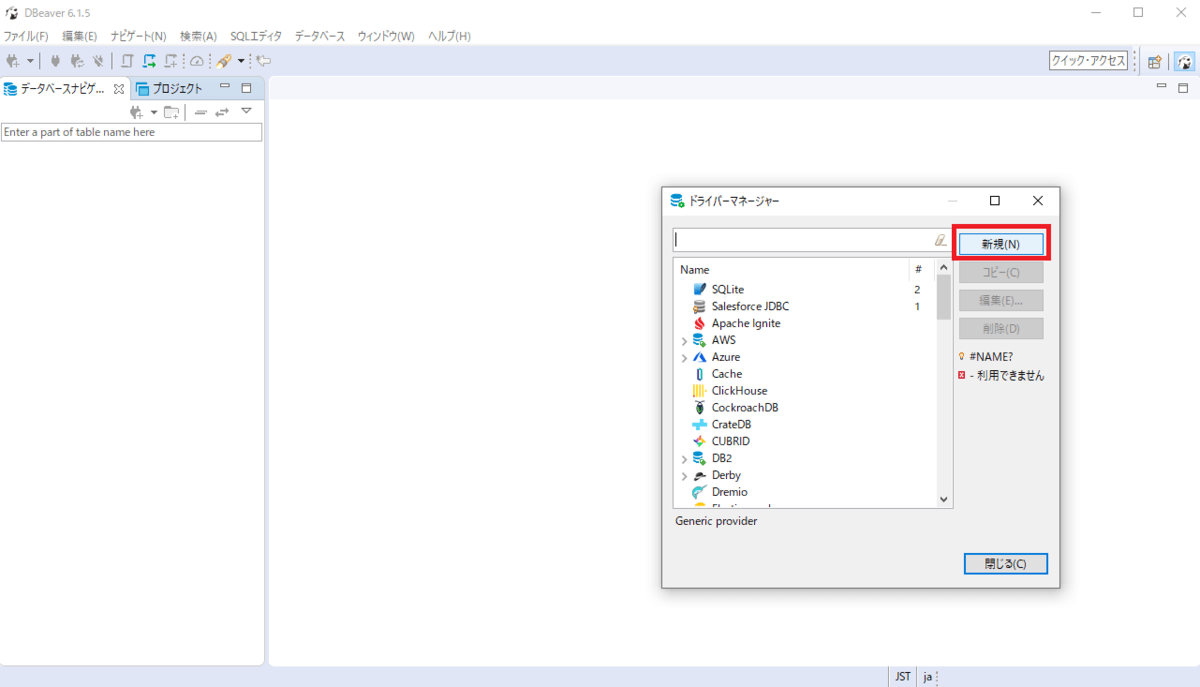The image size is (1200, 687).
Task: Expand the Derby driver group
Action: (684, 476)
